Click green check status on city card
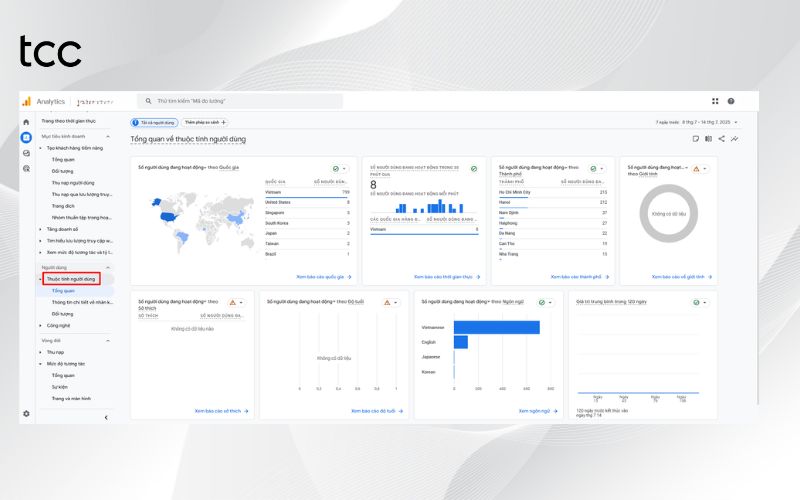Viewport: 800px width, 500px height. (x=593, y=169)
